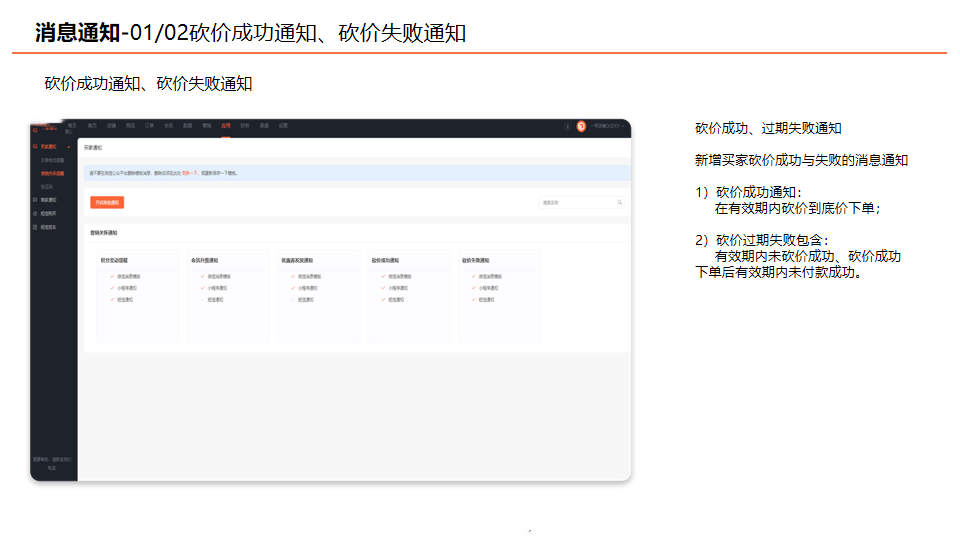Toggle 短信通知 check under 砍价失败通知
Screen dimensions: 960x540
[x=474, y=299]
